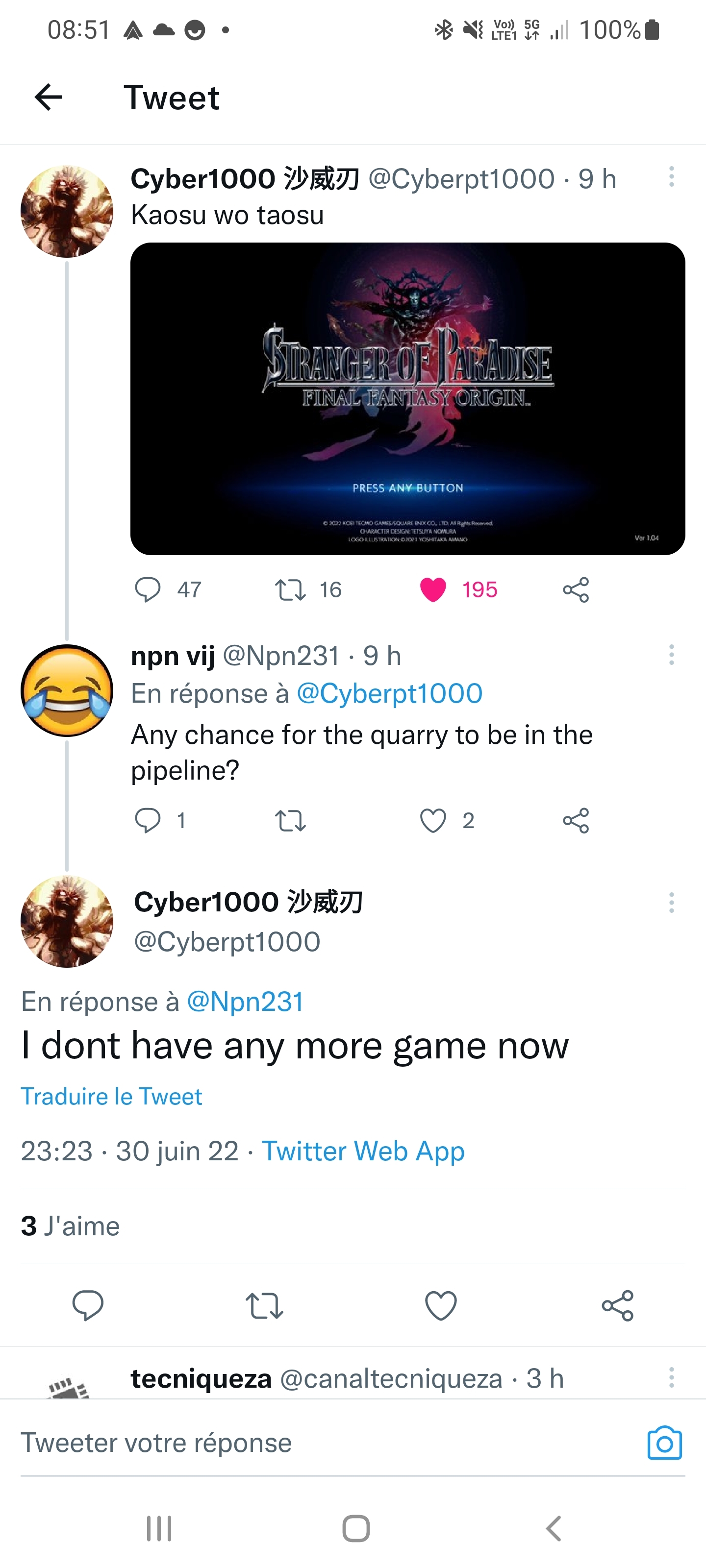Tap "Traduire le Tweet" link
Viewport: 706px width, 1568px height.
111,1096
